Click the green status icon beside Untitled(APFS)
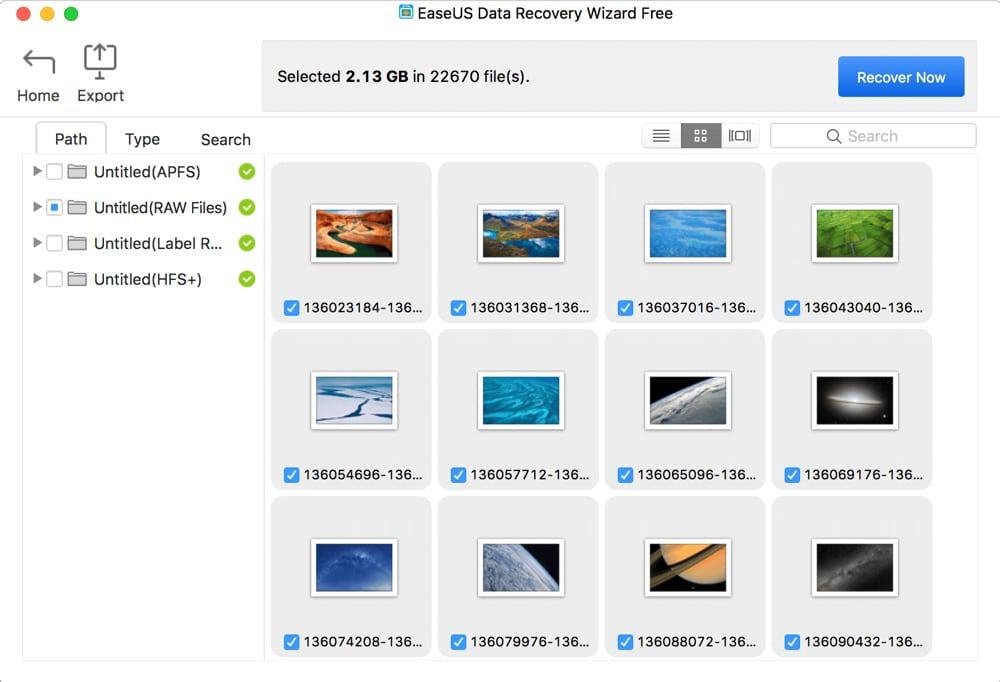 pos(246,171)
